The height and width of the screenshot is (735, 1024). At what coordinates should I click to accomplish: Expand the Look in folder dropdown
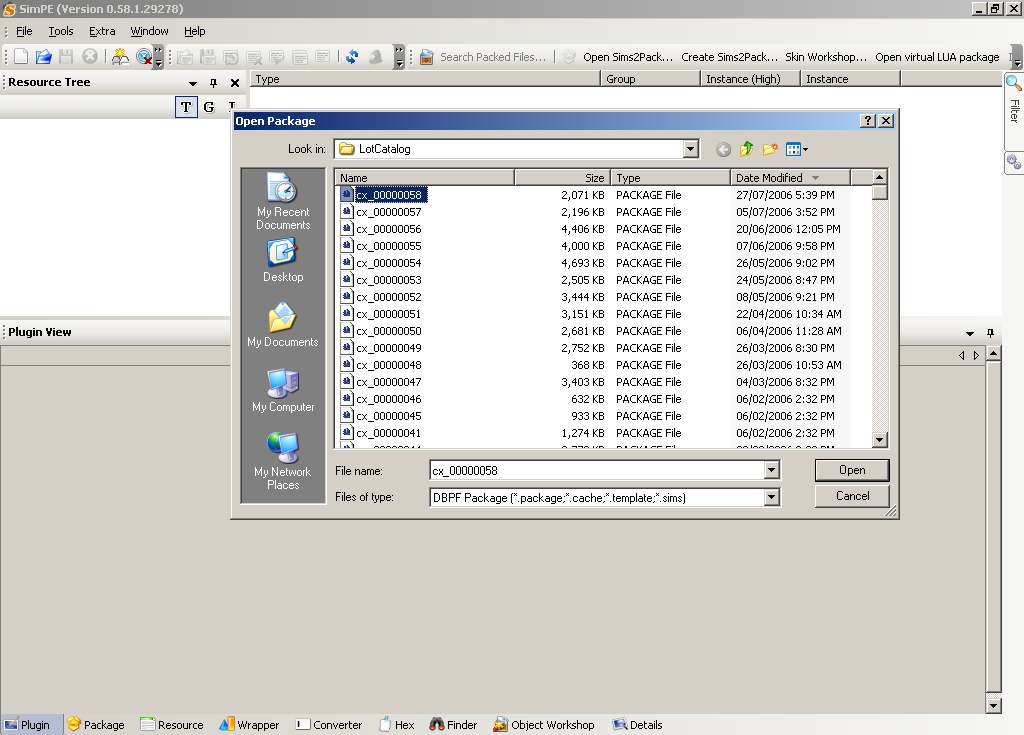(690, 149)
